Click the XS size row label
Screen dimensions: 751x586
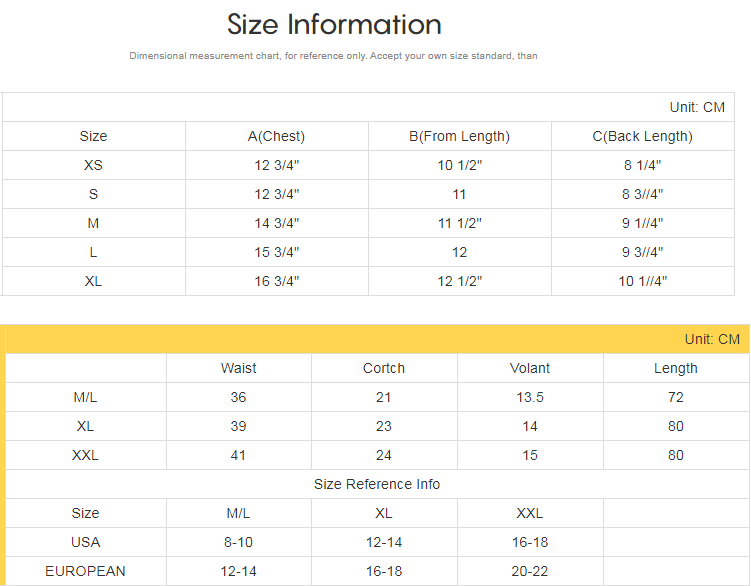tap(93, 165)
